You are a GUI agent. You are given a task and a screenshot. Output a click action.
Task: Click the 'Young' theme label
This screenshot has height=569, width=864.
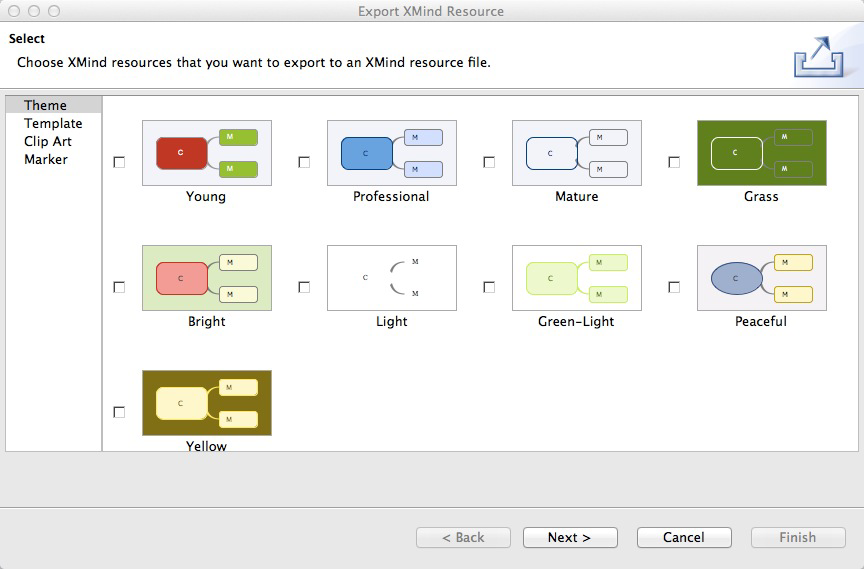click(x=206, y=197)
